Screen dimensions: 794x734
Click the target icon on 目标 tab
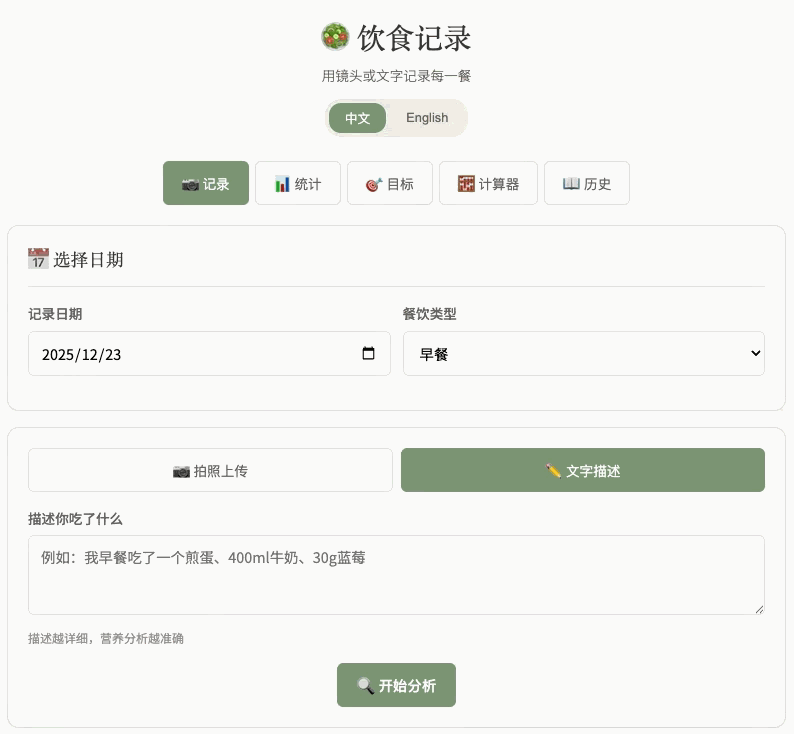[x=374, y=184]
